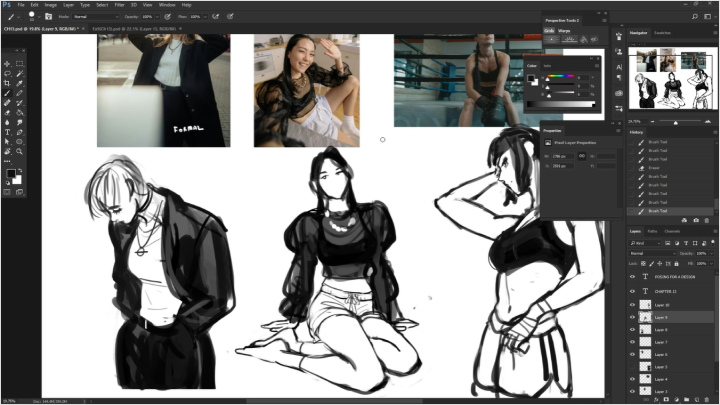This screenshot has height=405, width=720.
Task: Select the Ellipse shape tool
Action: click(20, 142)
